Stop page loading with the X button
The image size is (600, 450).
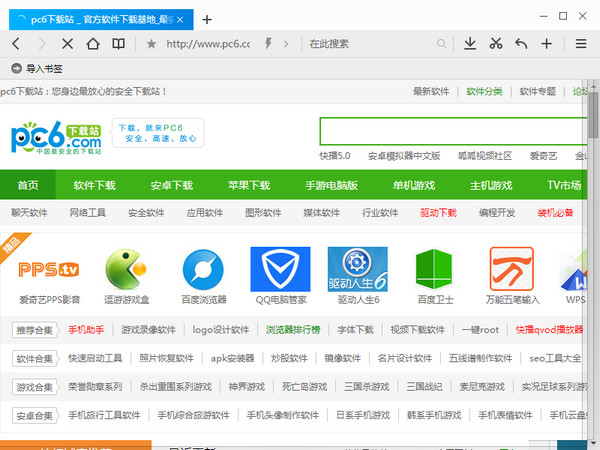point(67,44)
